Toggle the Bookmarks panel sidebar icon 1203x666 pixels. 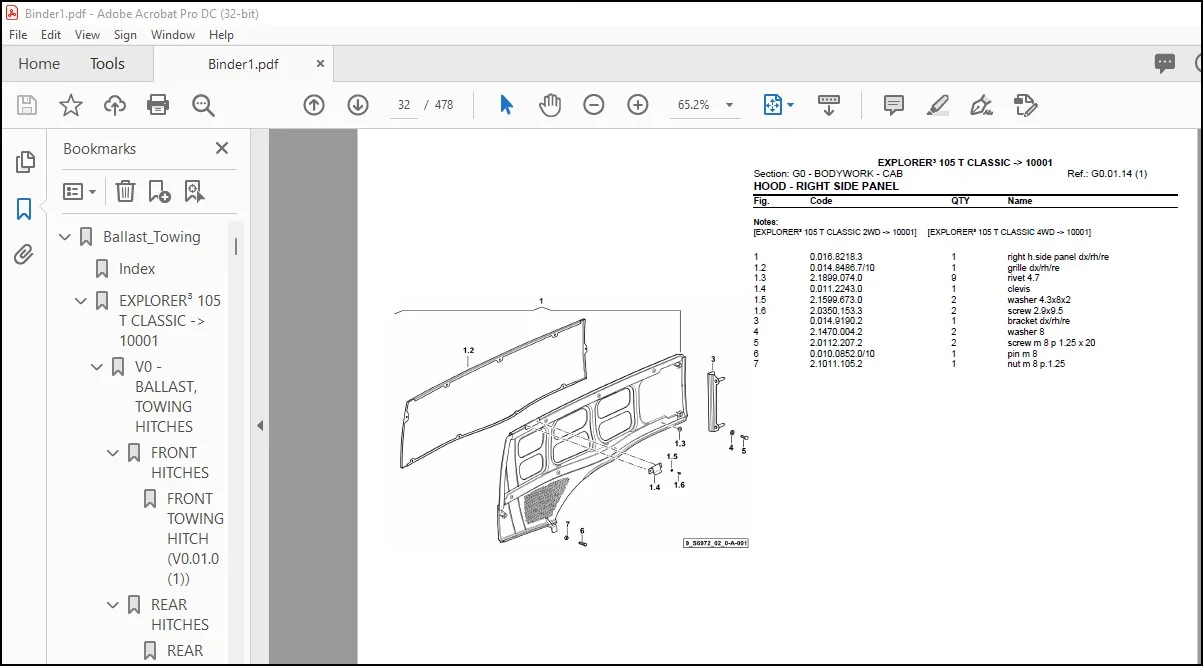point(25,209)
